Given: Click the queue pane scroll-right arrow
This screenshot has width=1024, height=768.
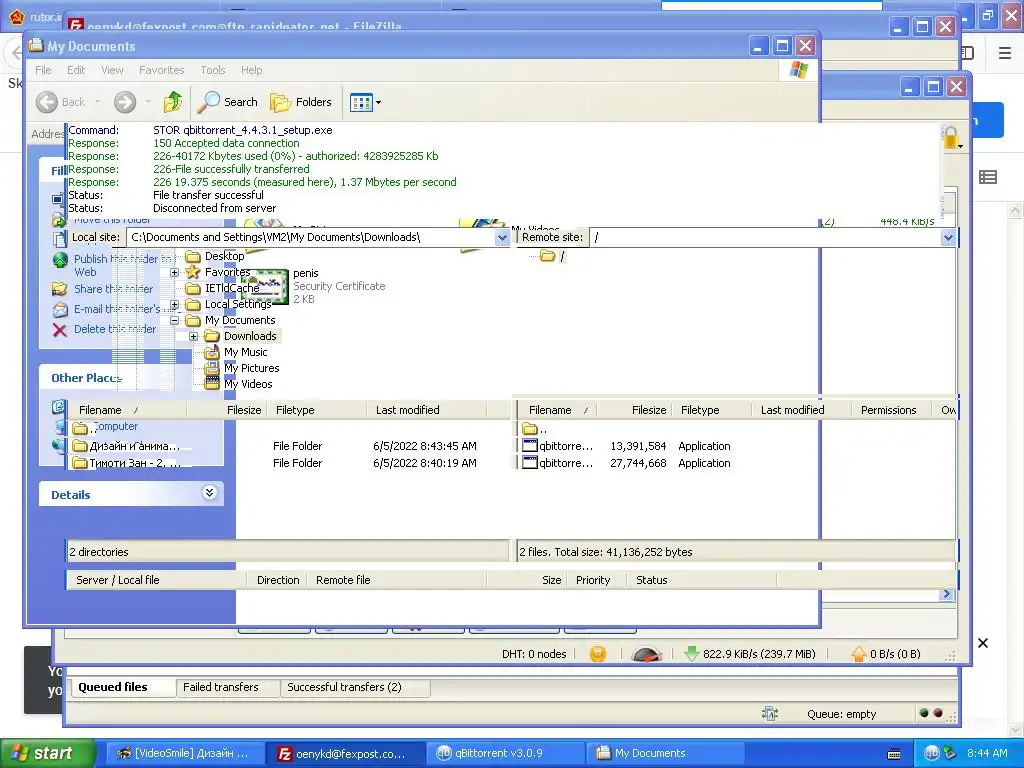Looking at the screenshot, I should 946,594.
